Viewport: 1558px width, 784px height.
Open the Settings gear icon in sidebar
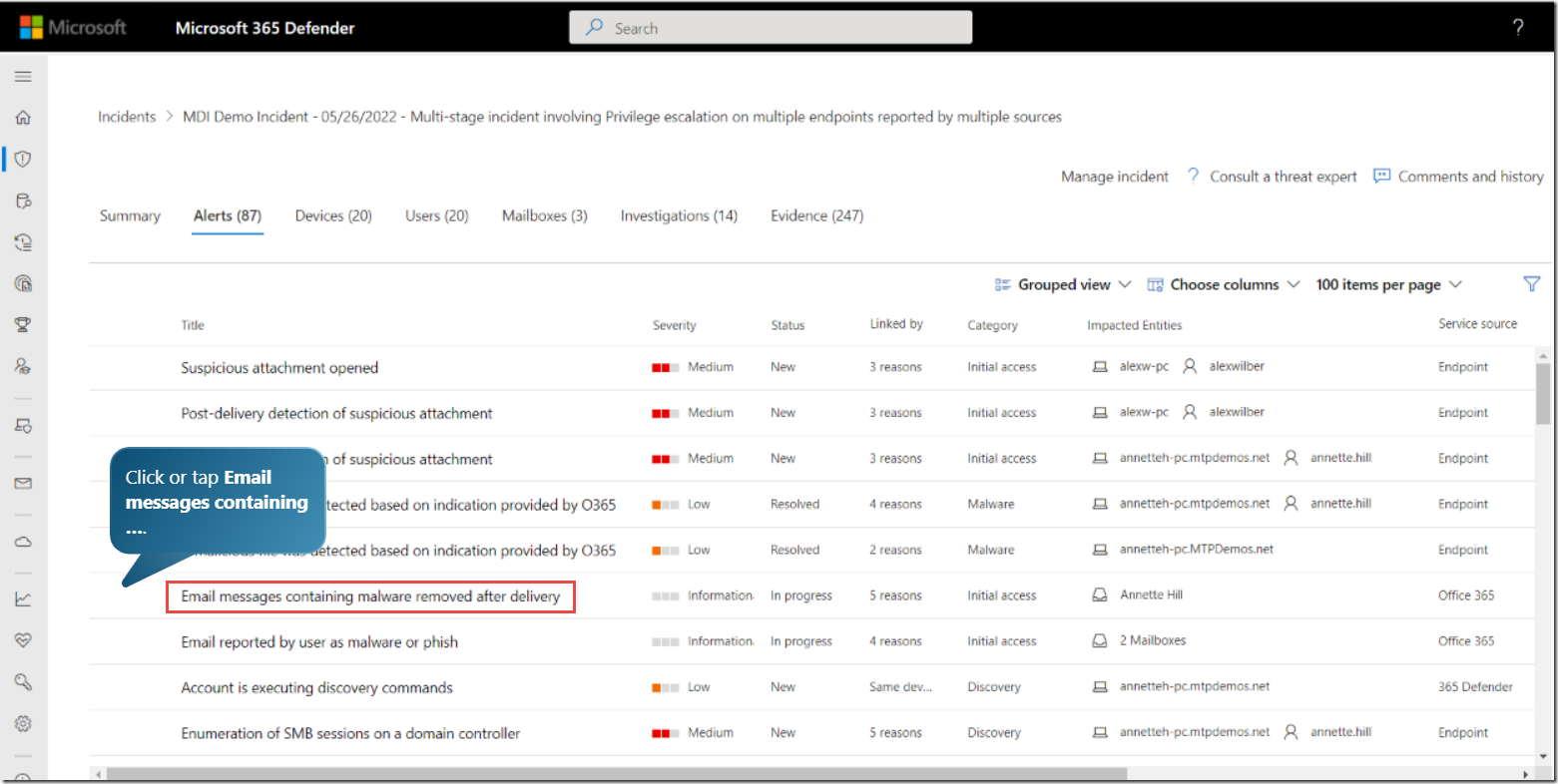pyautogui.click(x=23, y=724)
